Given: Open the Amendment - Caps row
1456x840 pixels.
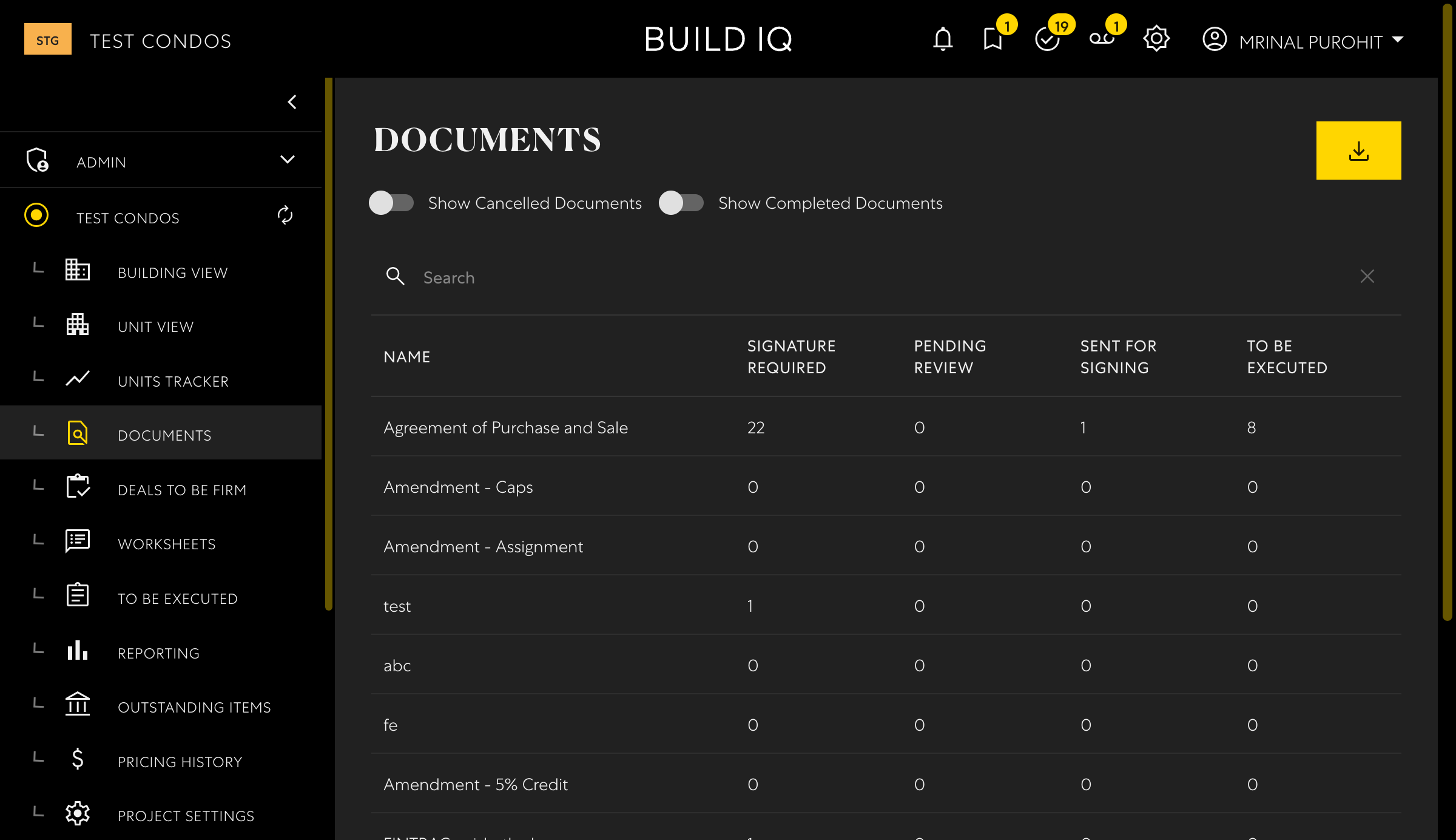Looking at the screenshot, I should [886, 486].
